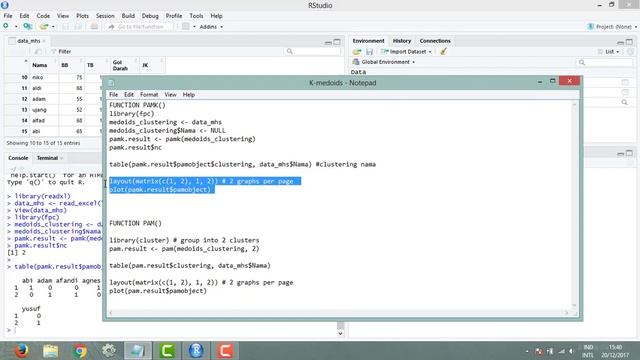Switch to the History tab

click(x=402, y=41)
